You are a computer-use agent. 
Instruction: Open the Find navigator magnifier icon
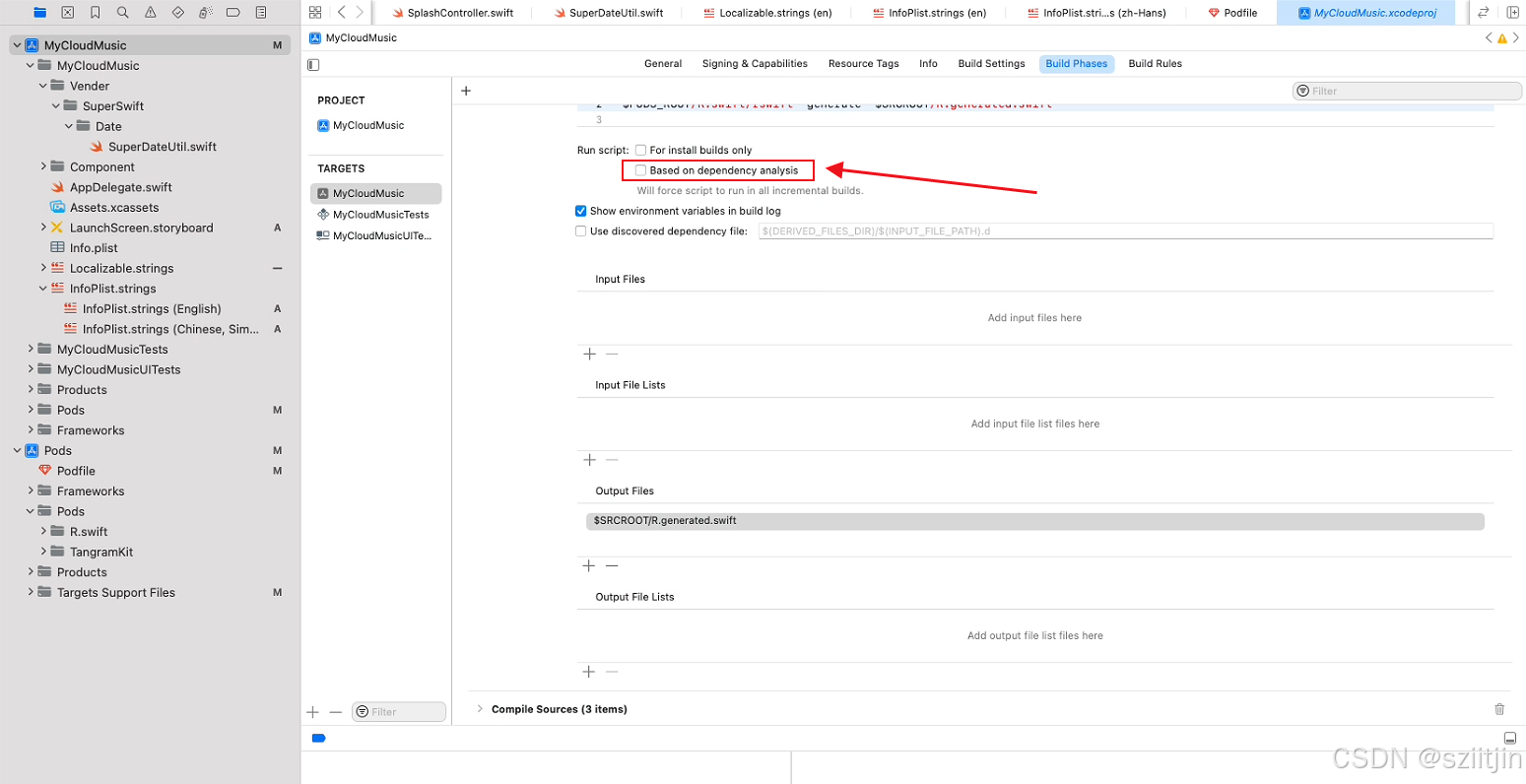pyautogui.click(x=122, y=13)
